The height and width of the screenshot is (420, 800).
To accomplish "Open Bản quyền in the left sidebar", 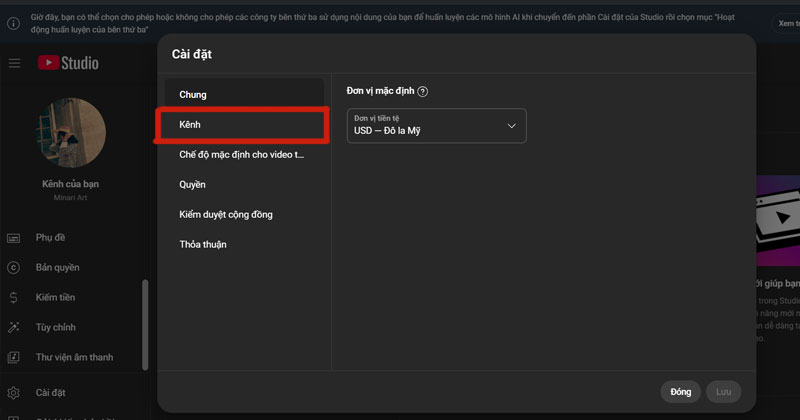I will [57, 268].
